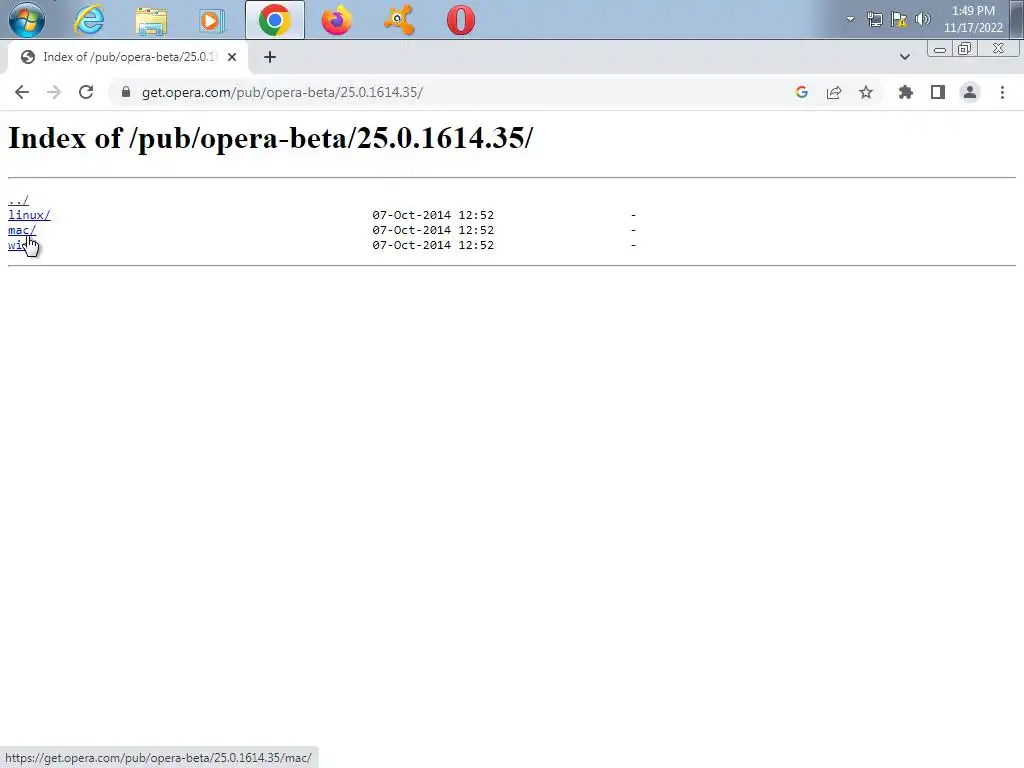Bookmark this page with star
Screen dimensions: 1024x768
[866, 92]
